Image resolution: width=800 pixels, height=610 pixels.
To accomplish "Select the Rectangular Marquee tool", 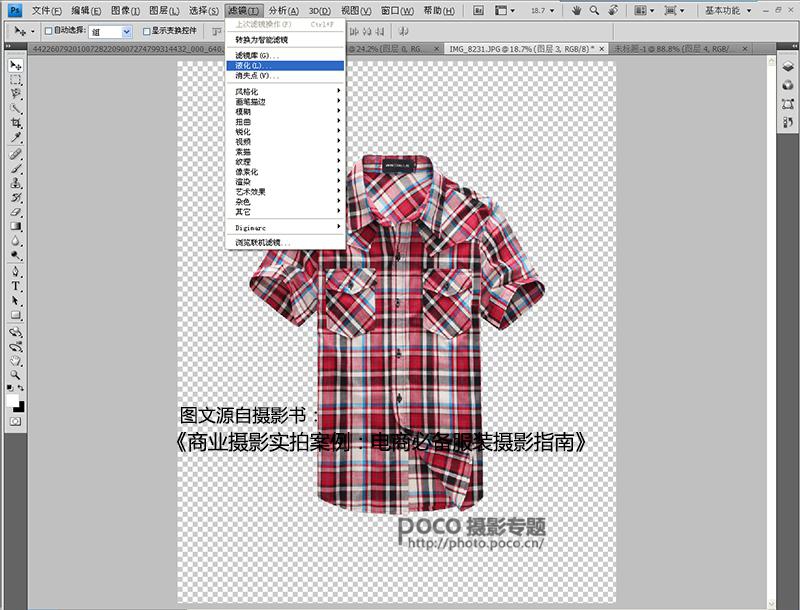I will click(13, 77).
